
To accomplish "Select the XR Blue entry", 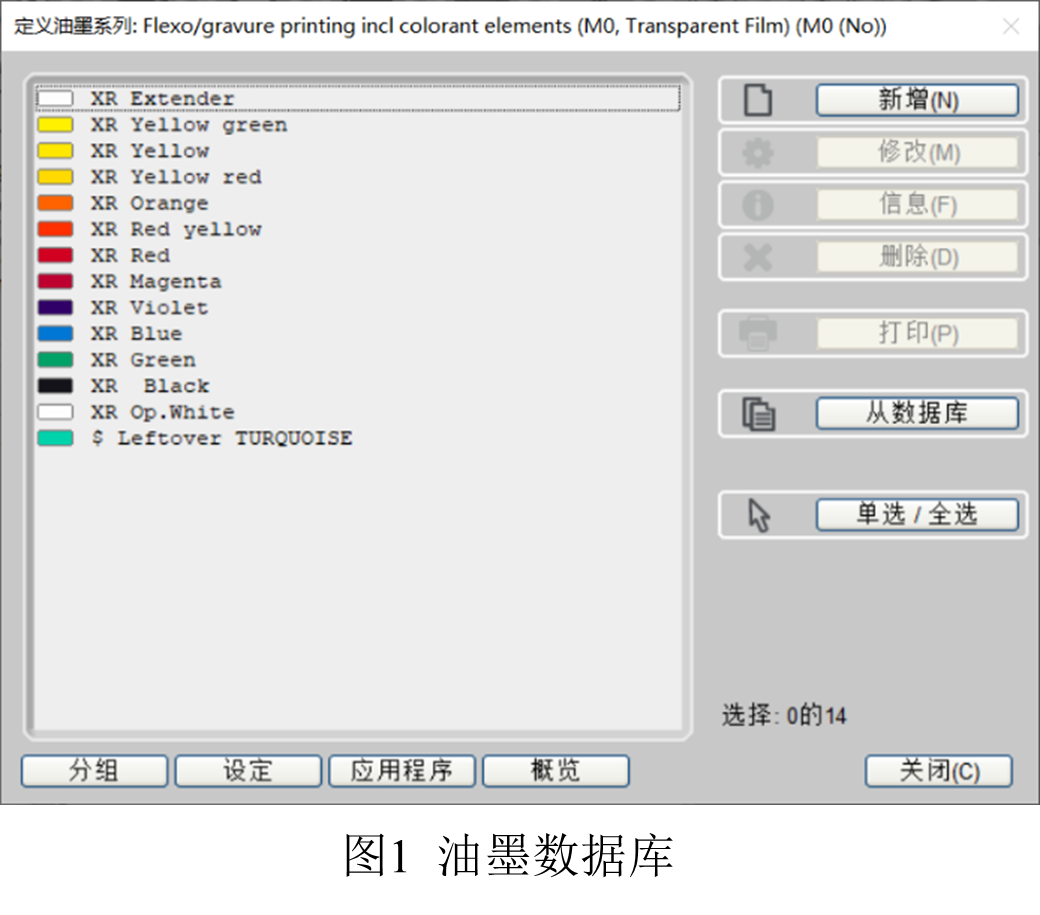I will click(x=358, y=334).
